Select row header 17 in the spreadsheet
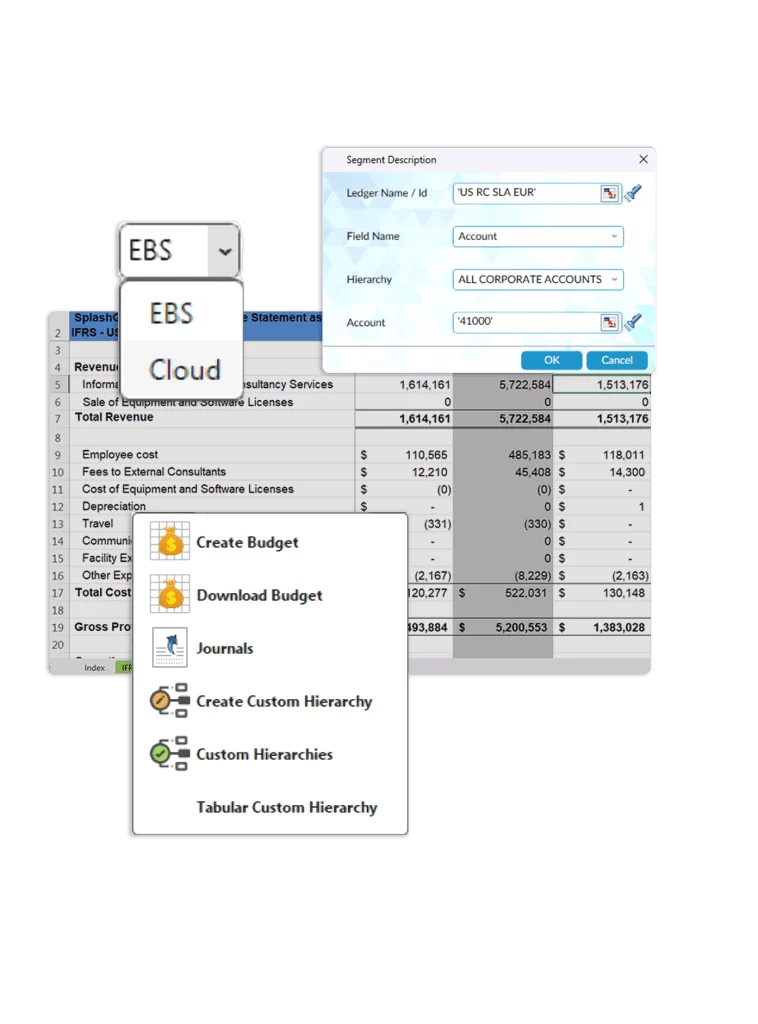Screen dimensions: 758x1024 pyautogui.click(x=58, y=593)
